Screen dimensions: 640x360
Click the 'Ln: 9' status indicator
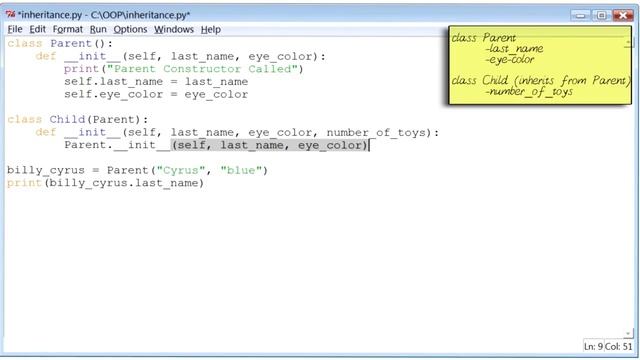click(x=593, y=347)
